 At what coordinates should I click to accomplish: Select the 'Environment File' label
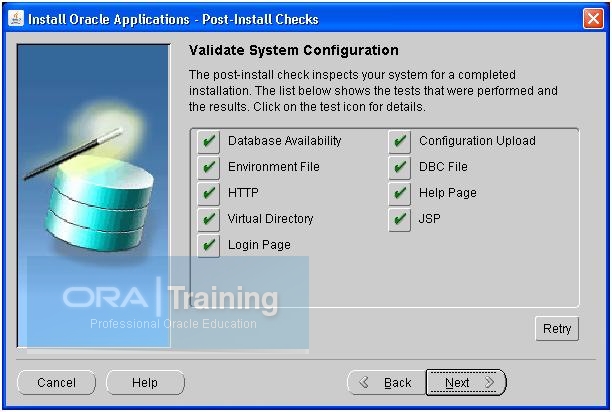click(x=274, y=167)
